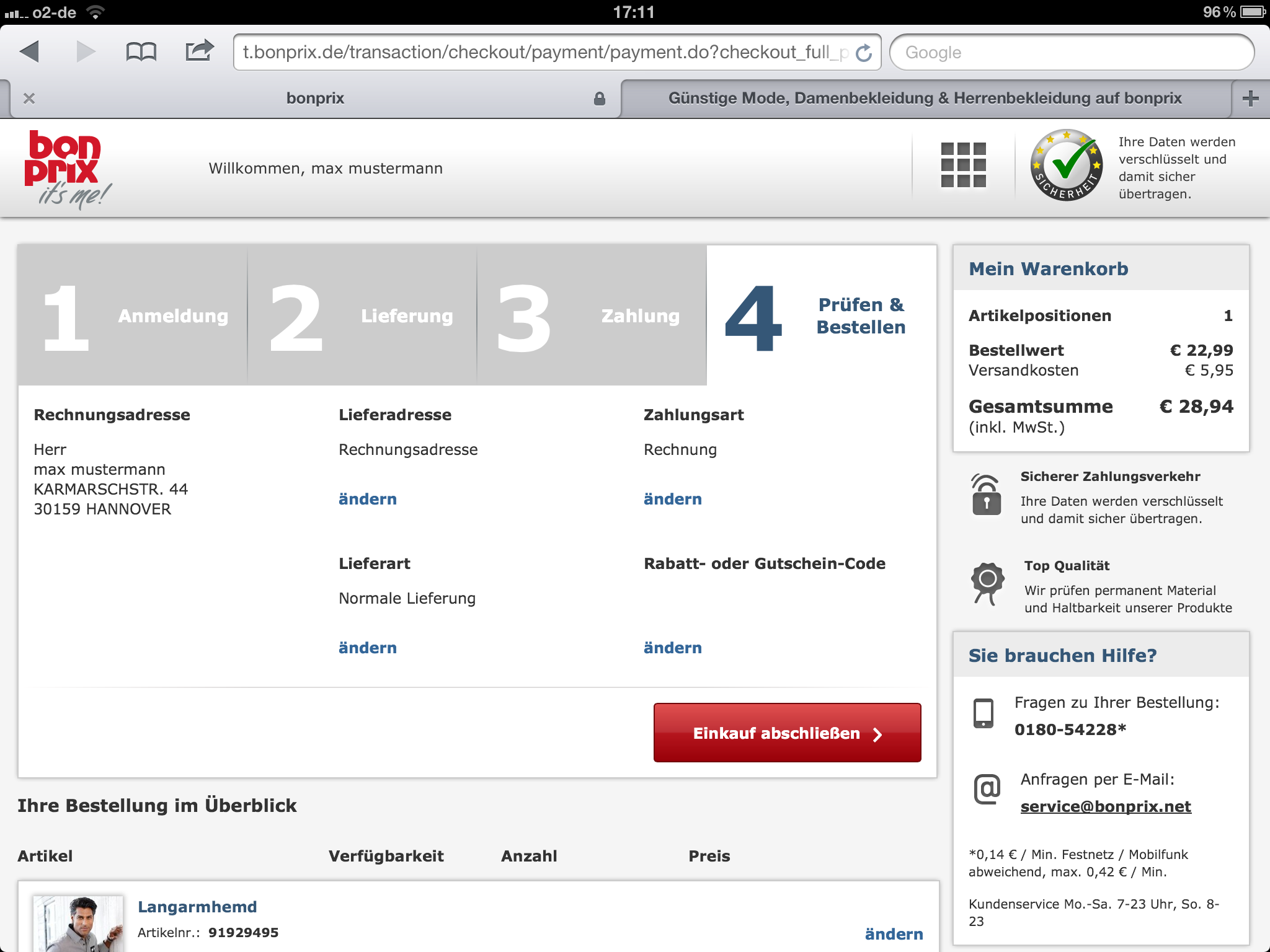Tap the Safari forward arrow
Viewport: 1270px width, 952px height.
coord(86,51)
